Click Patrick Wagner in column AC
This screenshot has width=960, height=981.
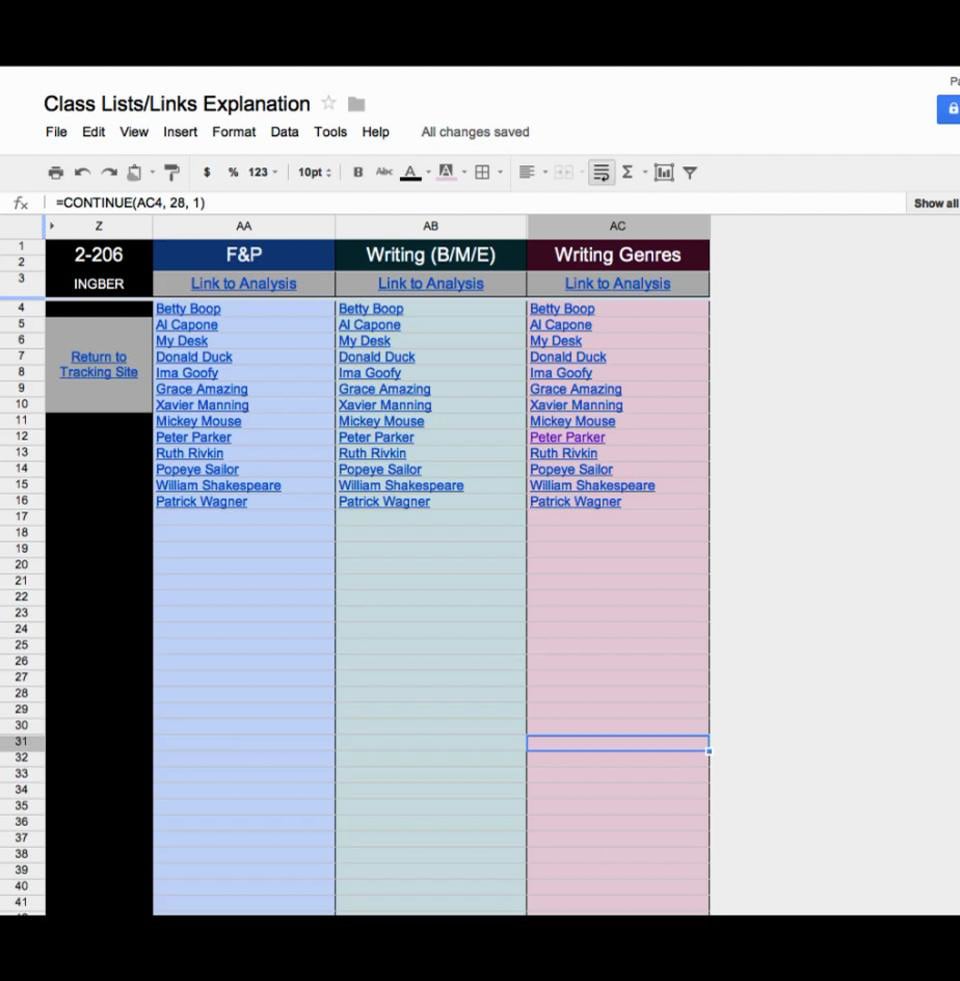(x=576, y=502)
